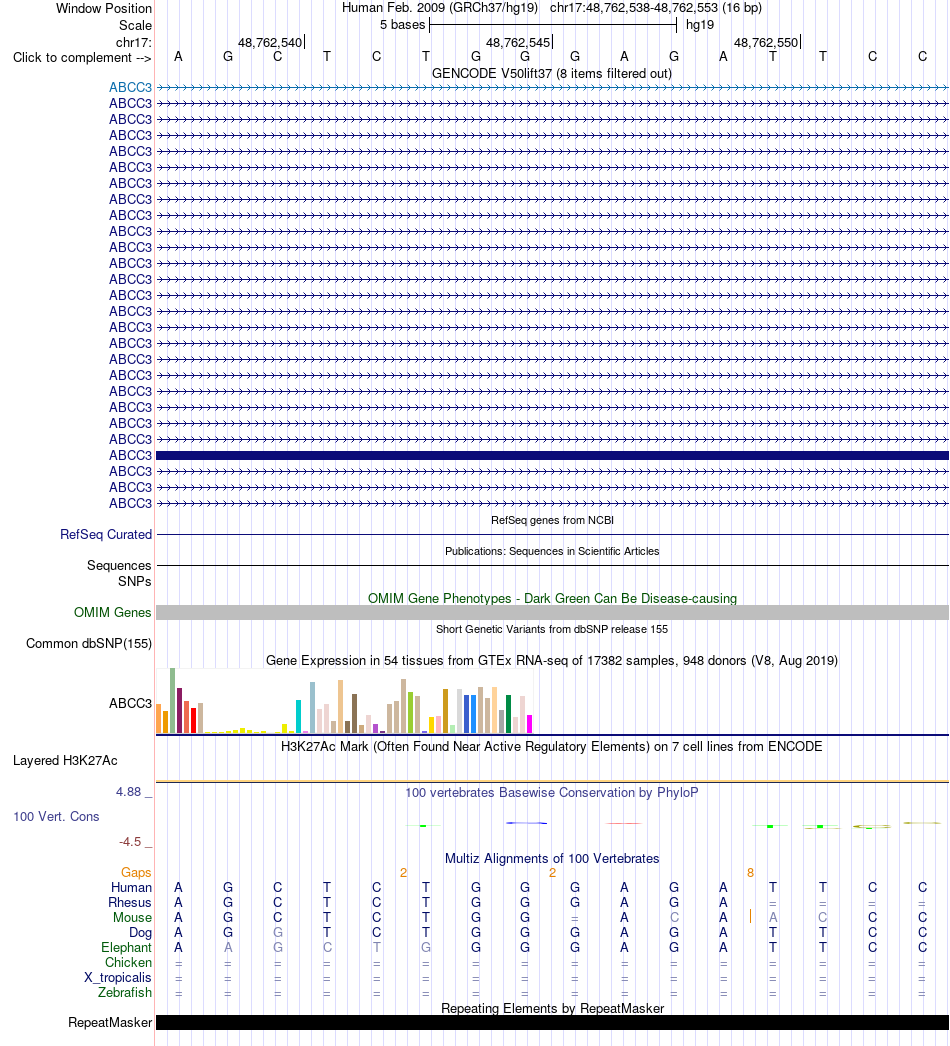Image resolution: width=950 pixels, height=1046 pixels.
Task: Click the 'chr17:' ruler label
Action: (133, 43)
